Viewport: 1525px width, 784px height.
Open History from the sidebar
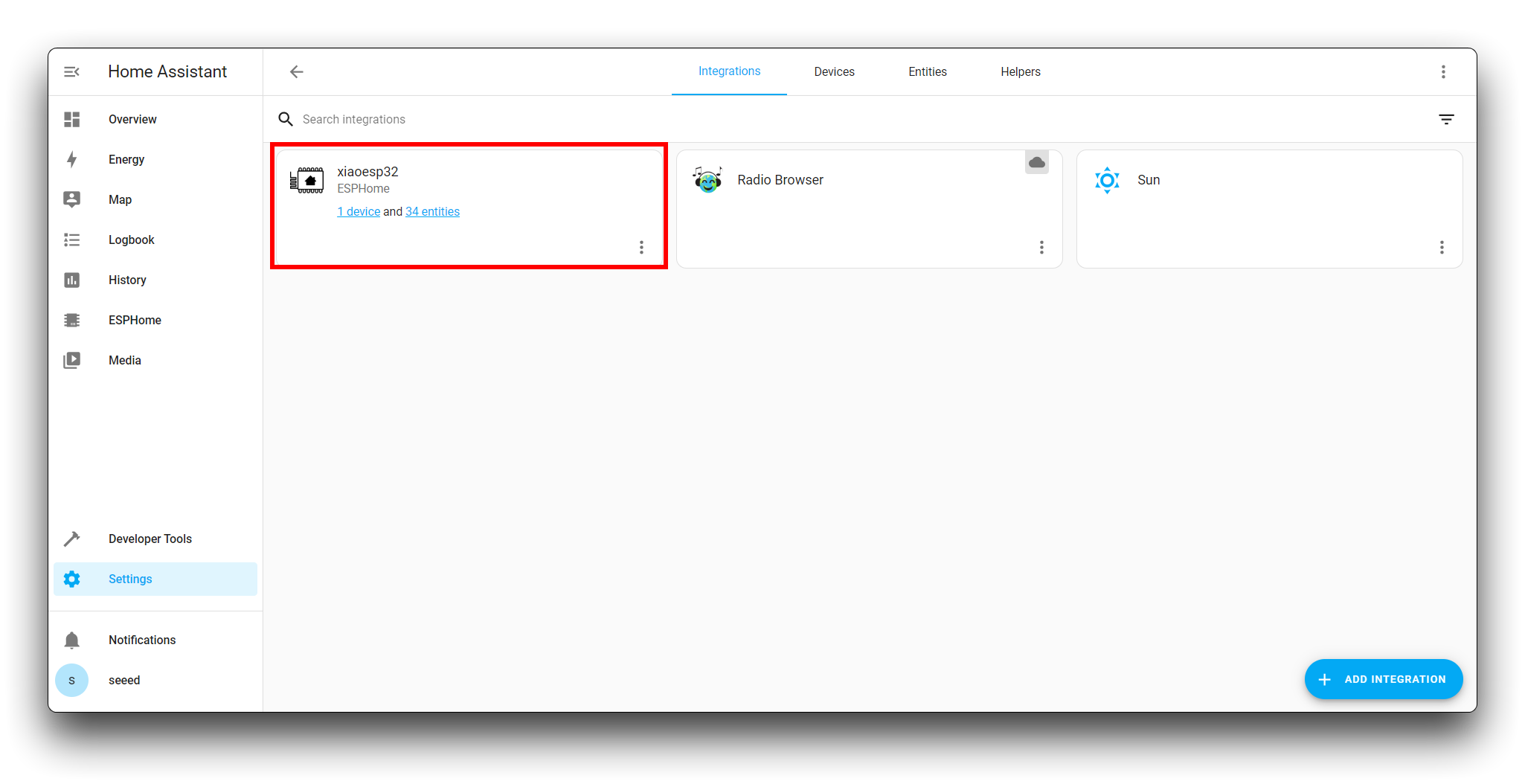click(x=155, y=280)
